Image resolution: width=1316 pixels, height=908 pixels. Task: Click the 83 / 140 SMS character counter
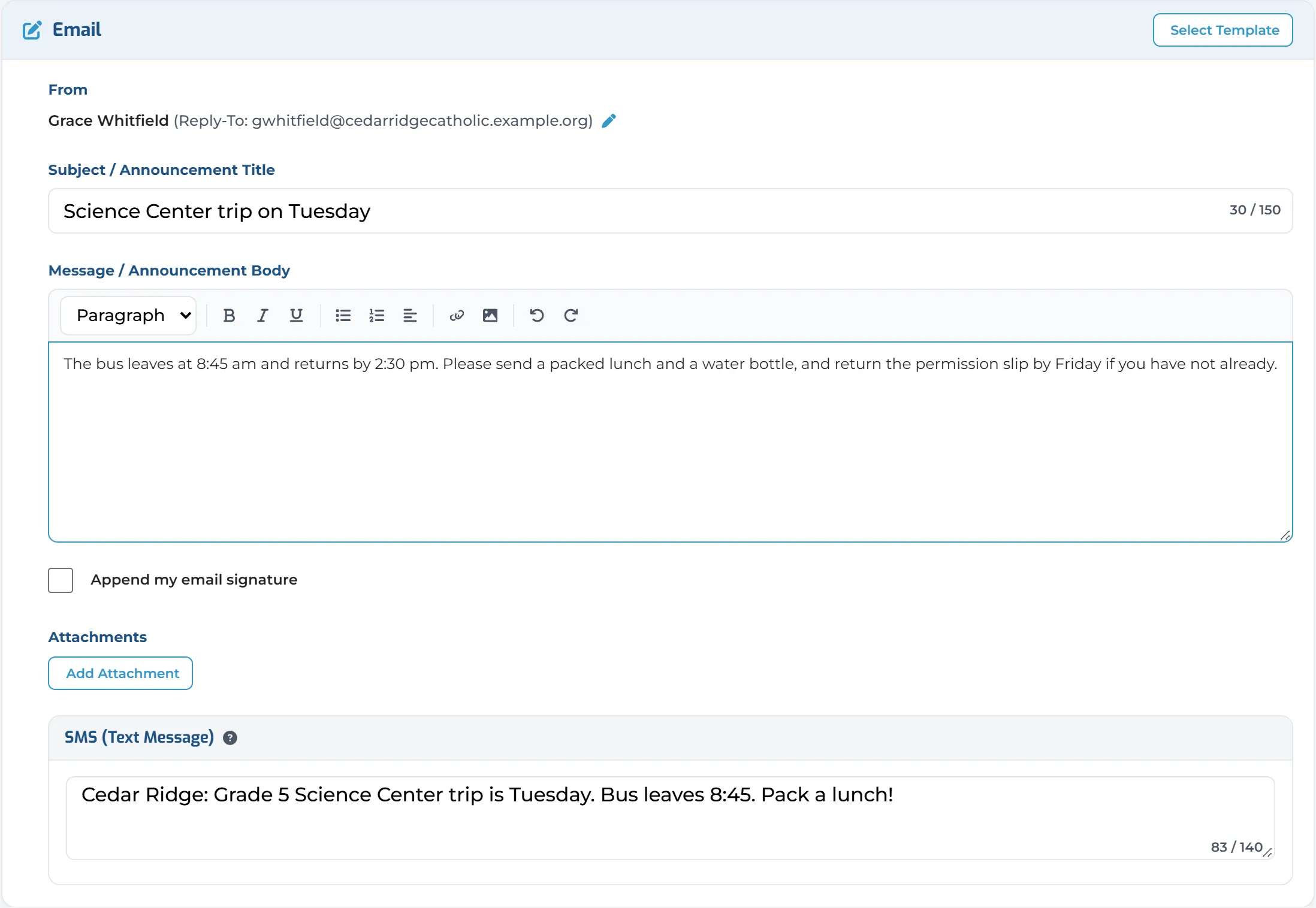point(1236,847)
